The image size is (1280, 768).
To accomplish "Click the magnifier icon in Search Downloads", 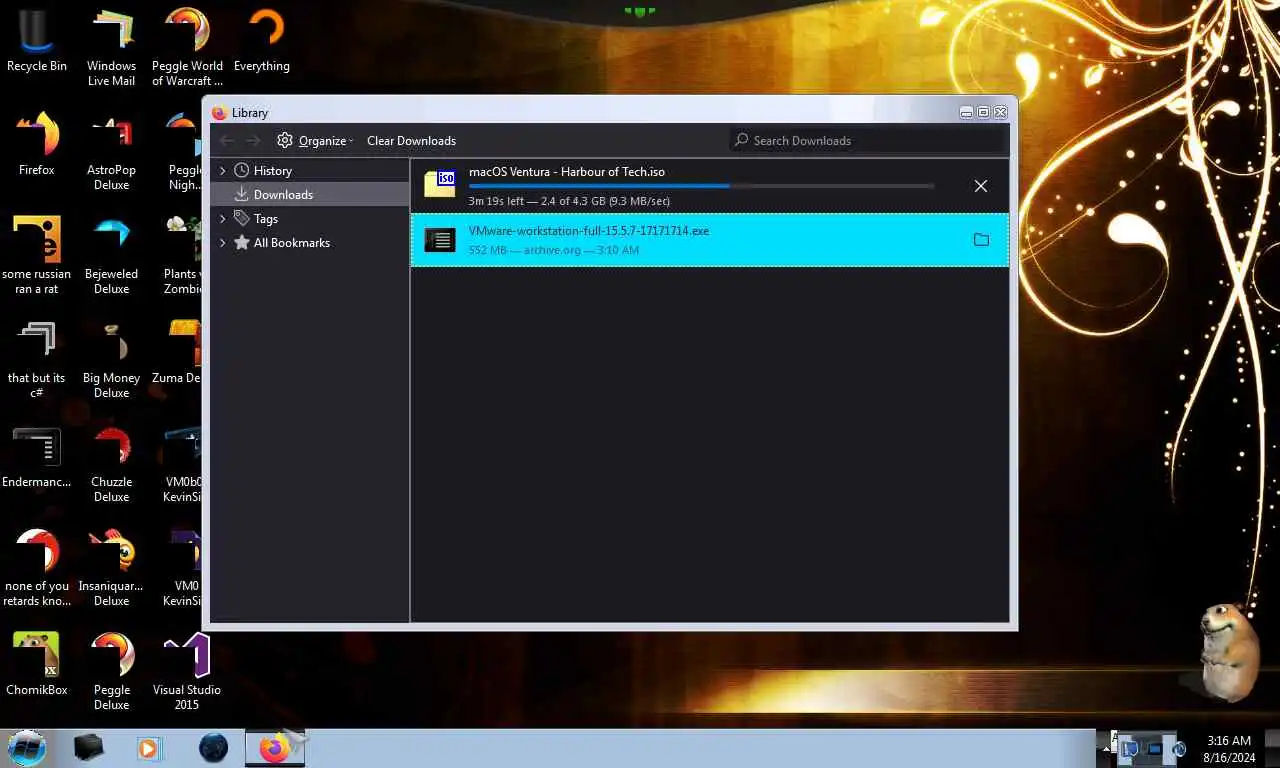I will coord(741,141).
